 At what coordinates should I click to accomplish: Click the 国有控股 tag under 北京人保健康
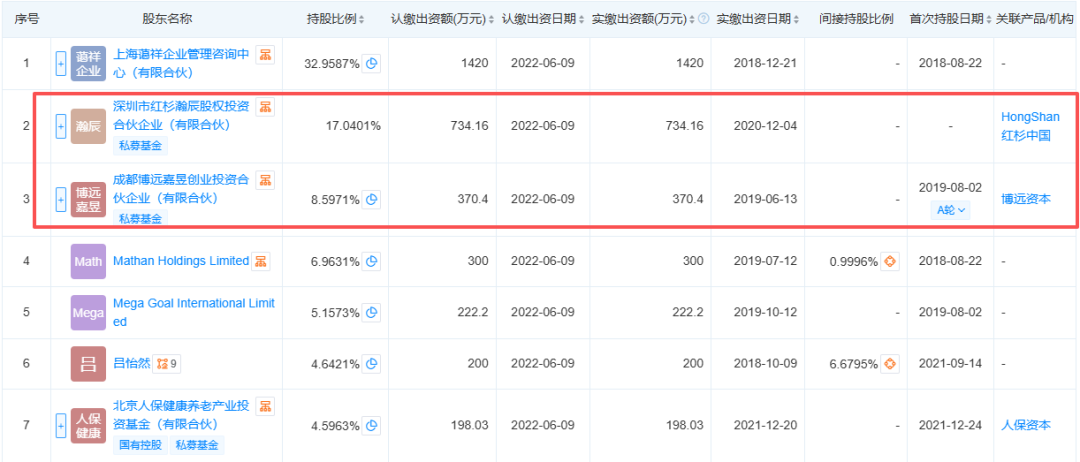141,445
